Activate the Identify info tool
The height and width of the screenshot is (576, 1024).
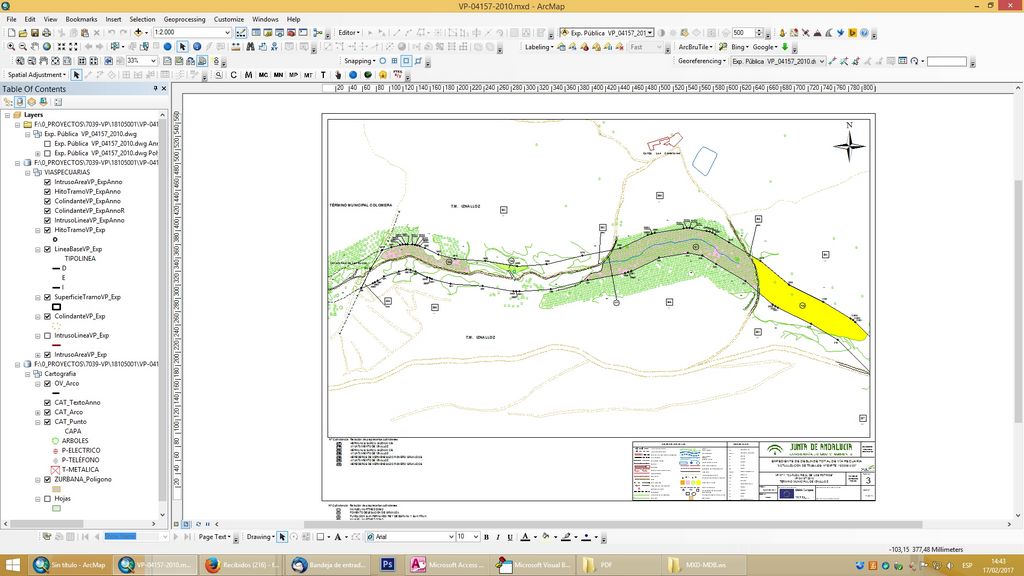click(x=196, y=47)
